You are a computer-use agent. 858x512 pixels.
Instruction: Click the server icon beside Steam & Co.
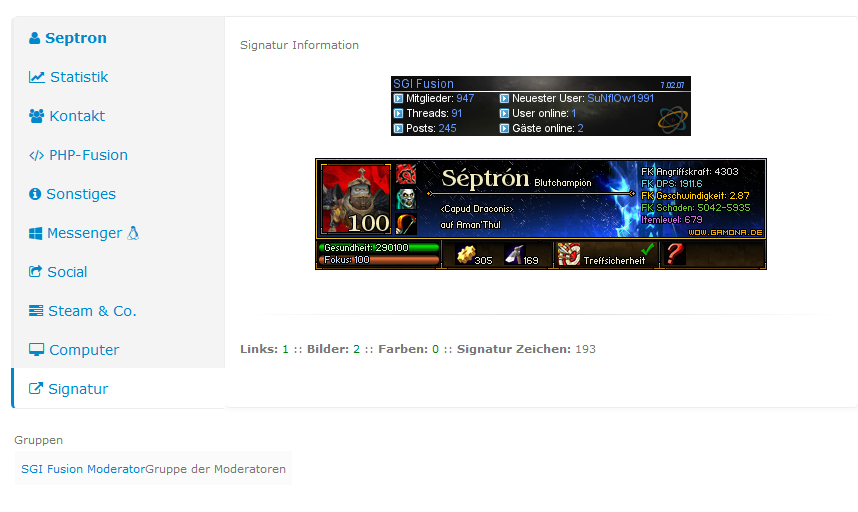[36, 311]
